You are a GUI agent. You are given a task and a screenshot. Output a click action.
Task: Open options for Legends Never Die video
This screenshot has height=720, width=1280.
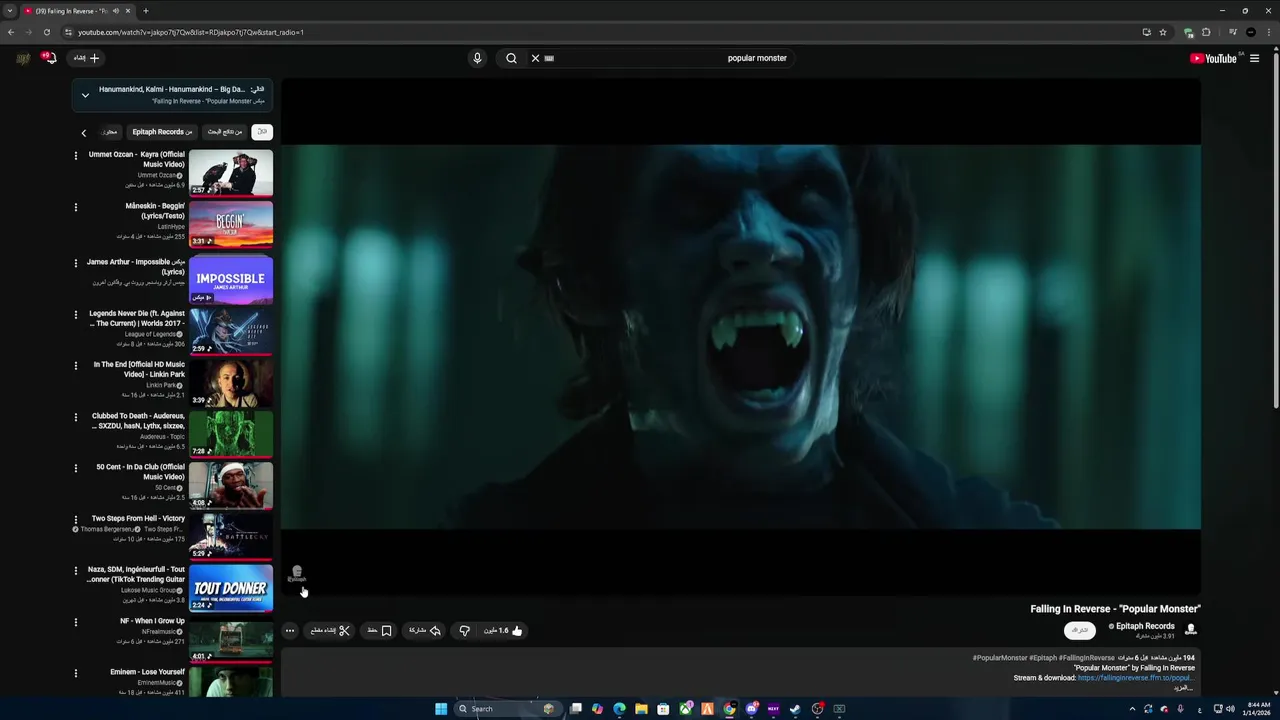(75, 314)
